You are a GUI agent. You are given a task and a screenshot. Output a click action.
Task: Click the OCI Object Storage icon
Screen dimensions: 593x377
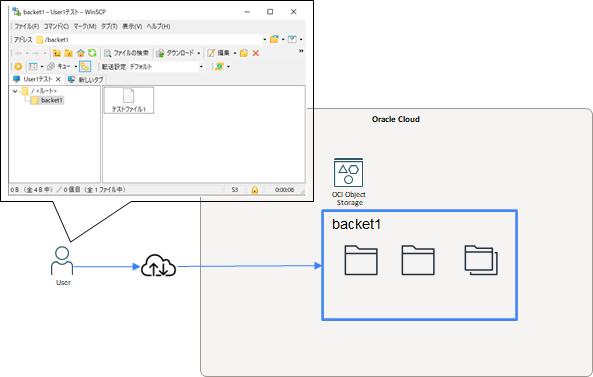pyautogui.click(x=348, y=172)
